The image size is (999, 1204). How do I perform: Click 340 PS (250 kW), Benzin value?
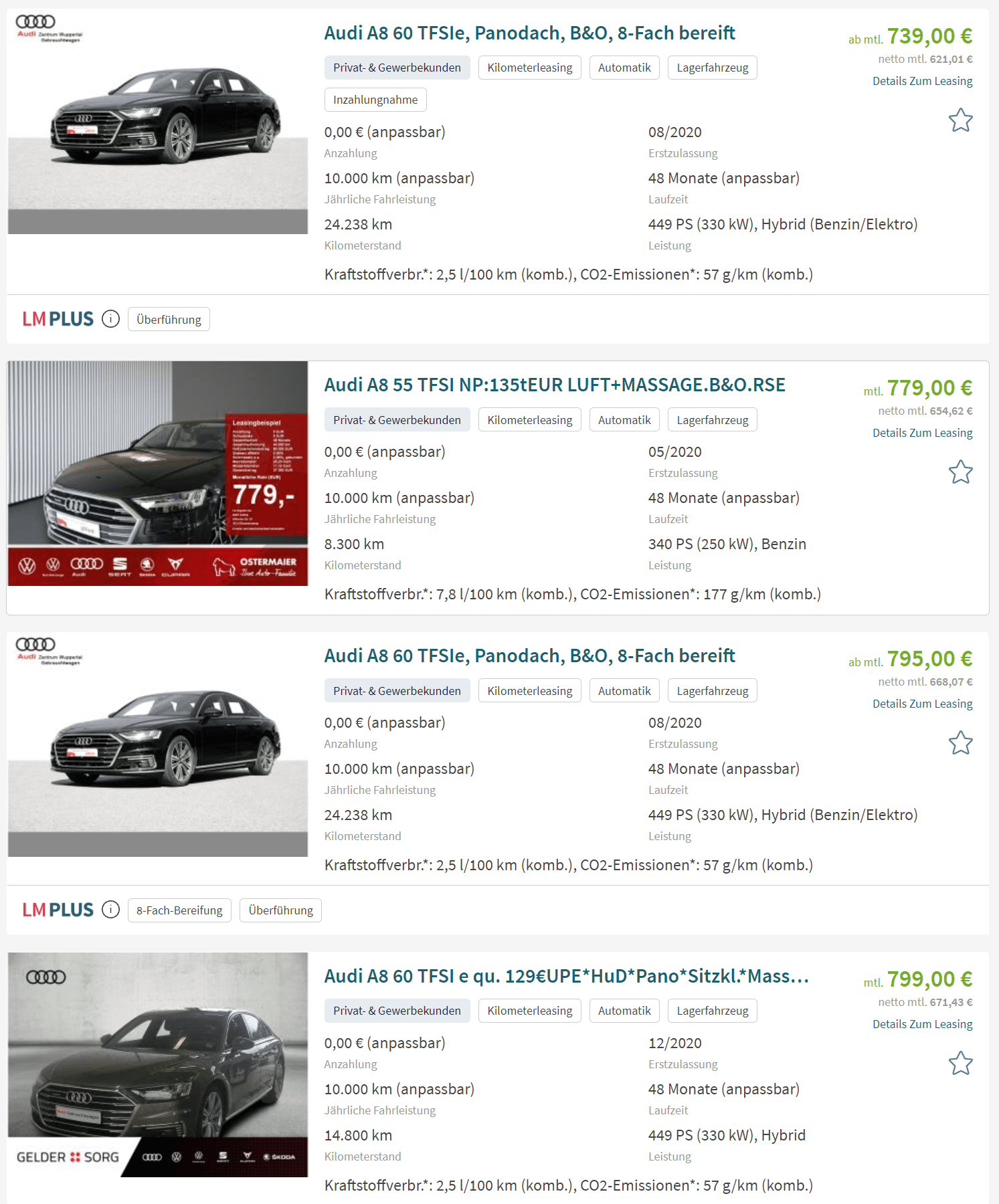[727, 544]
